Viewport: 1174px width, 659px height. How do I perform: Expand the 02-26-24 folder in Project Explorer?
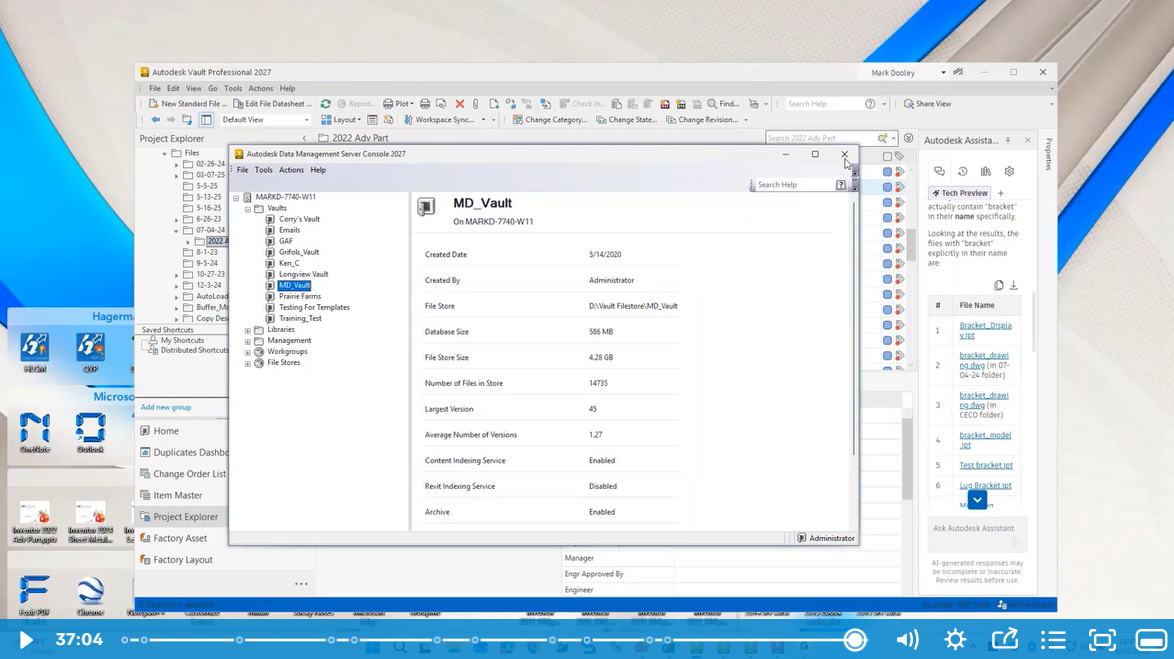tap(177, 164)
